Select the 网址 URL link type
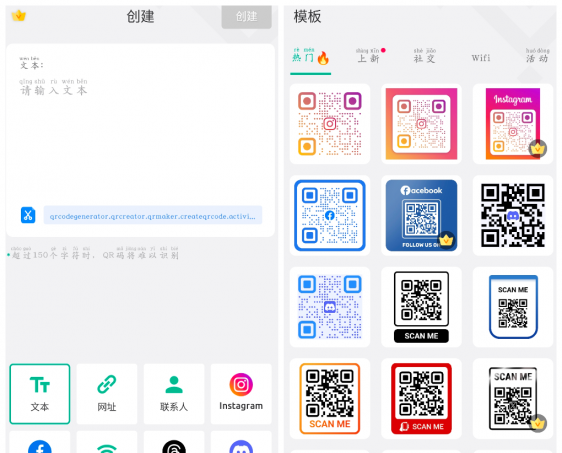The image size is (562, 453). 107,394
